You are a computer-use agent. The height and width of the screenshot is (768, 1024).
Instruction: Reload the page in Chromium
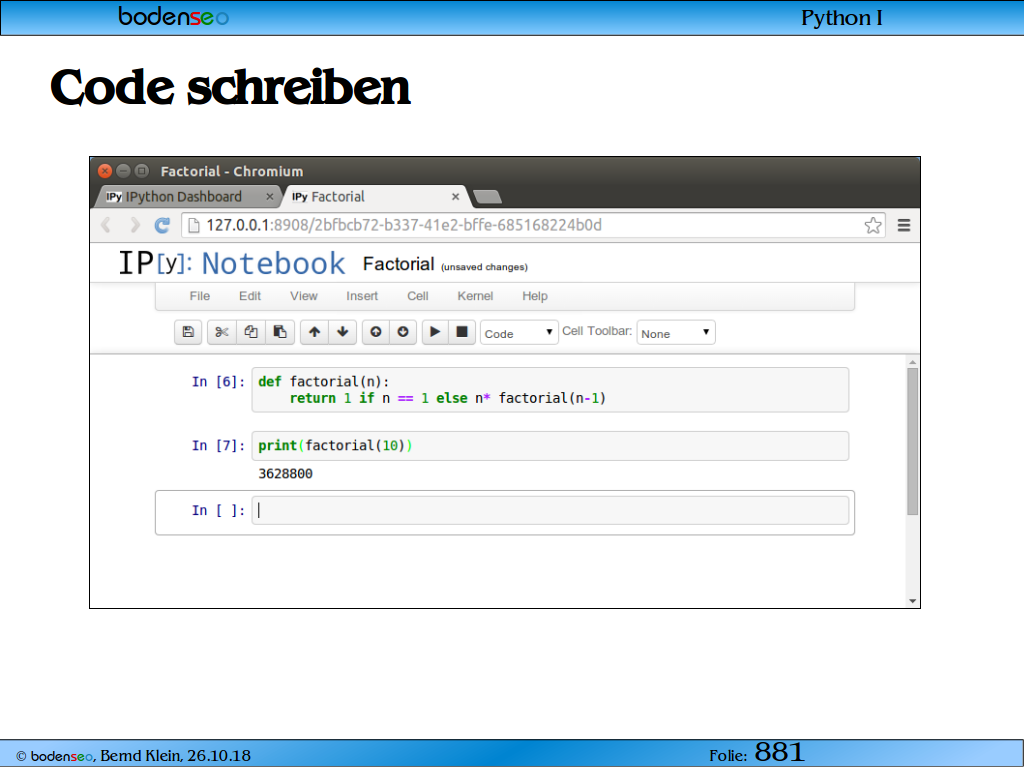(x=162, y=225)
